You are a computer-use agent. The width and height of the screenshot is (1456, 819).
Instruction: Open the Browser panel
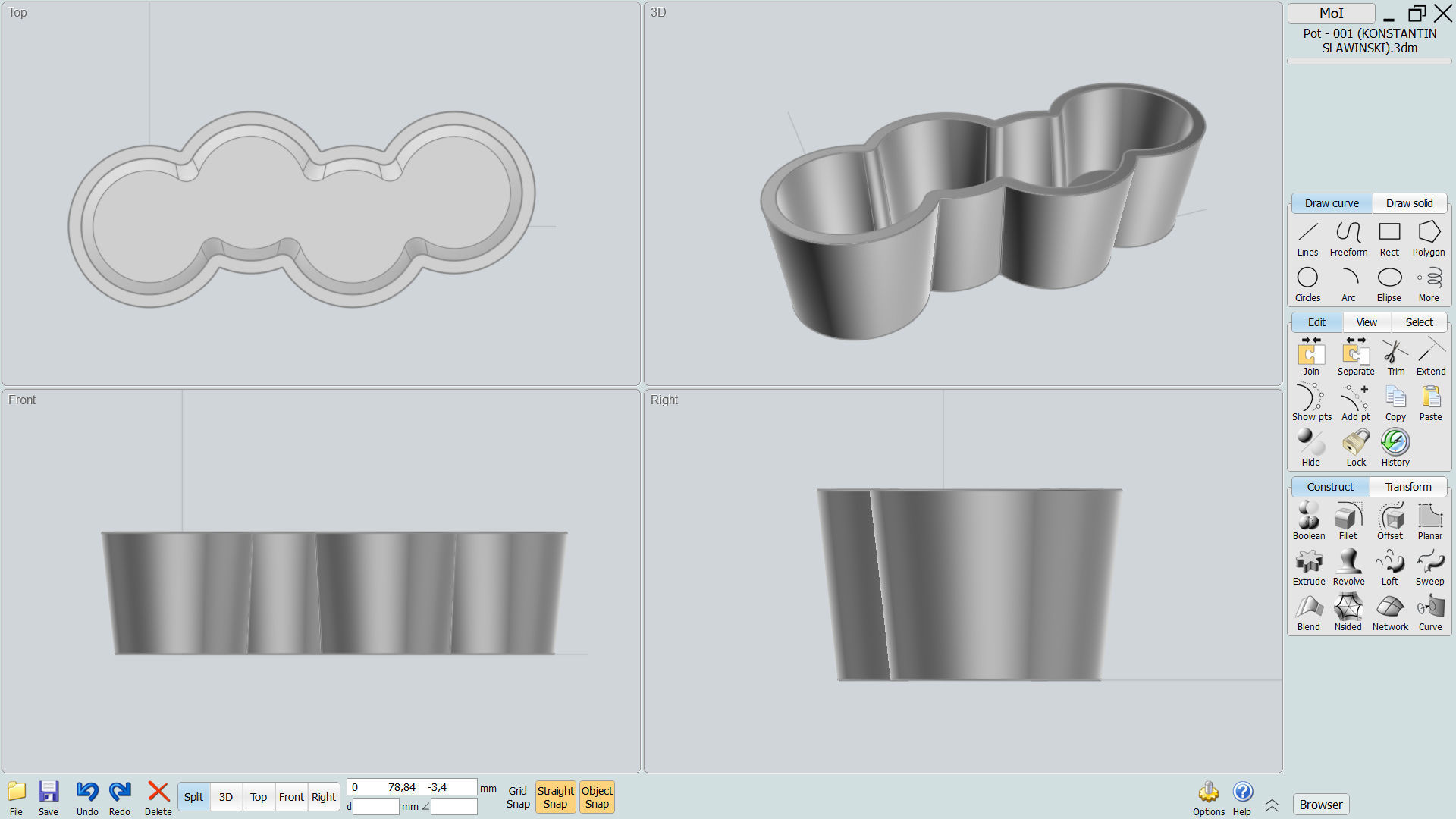point(1321,805)
